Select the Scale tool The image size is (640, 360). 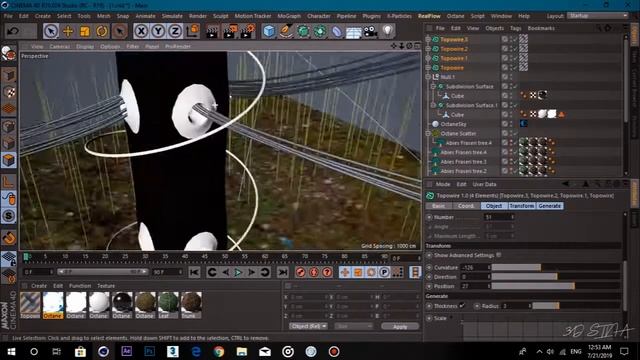point(85,31)
